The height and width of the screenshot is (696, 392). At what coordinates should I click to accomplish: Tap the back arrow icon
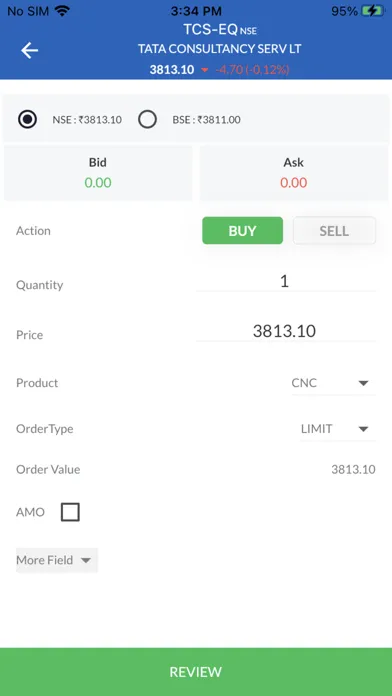(29, 51)
